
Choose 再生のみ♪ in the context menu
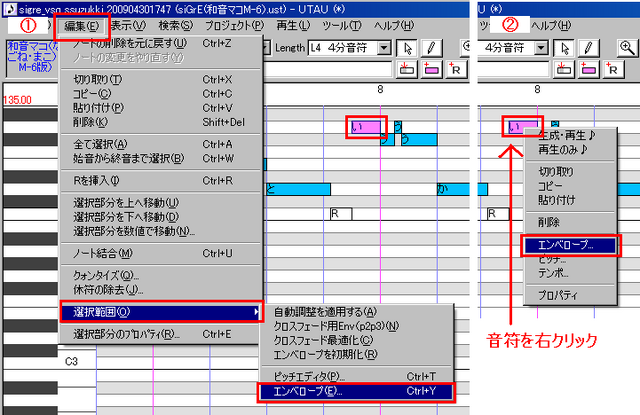coord(570,150)
